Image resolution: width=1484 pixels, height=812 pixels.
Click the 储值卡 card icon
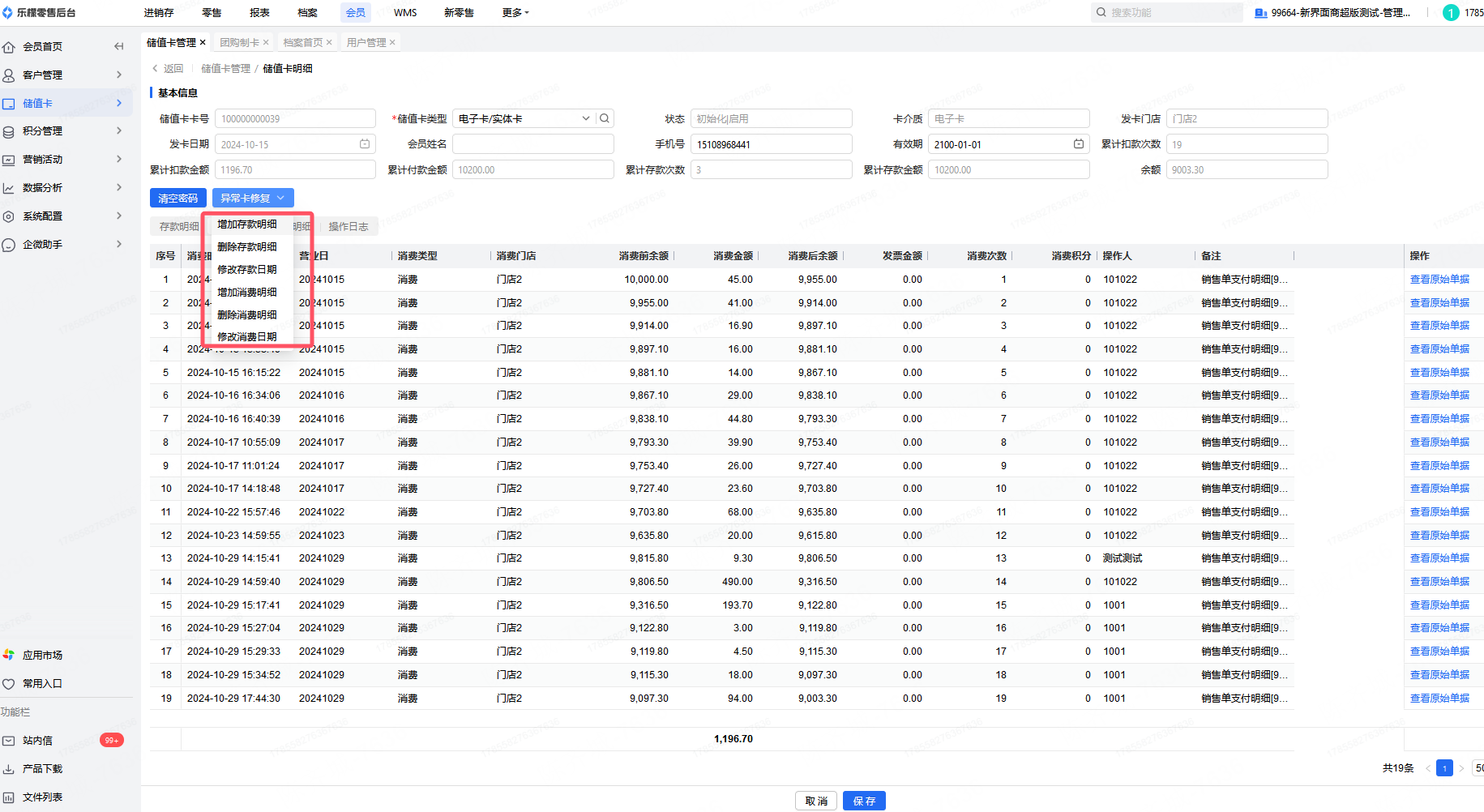click(9, 104)
